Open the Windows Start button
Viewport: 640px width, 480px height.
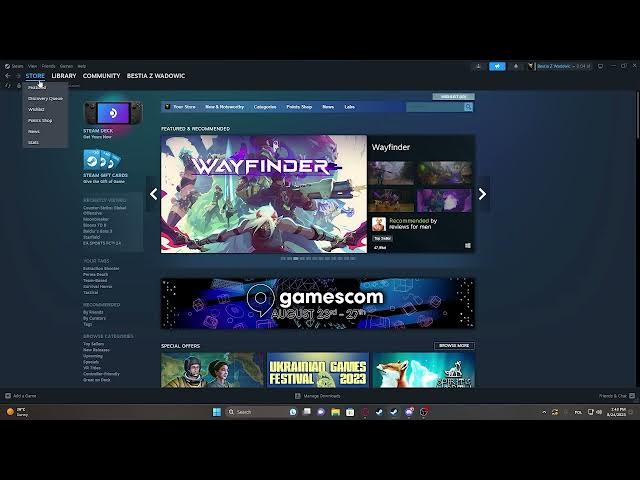[x=217, y=412]
